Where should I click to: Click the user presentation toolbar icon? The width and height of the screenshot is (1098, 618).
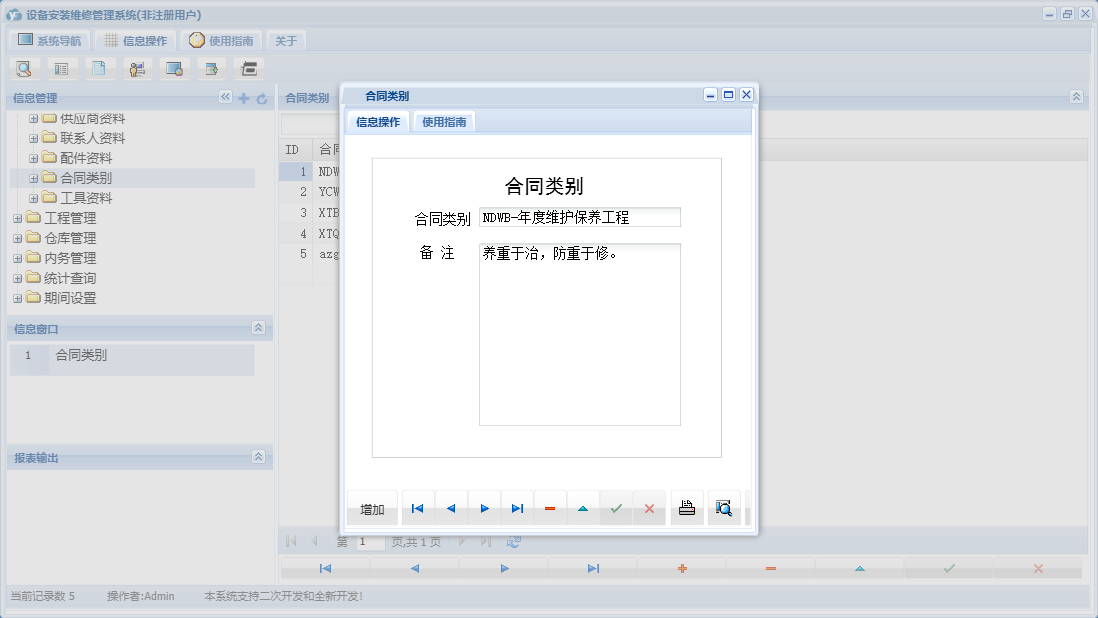point(136,68)
